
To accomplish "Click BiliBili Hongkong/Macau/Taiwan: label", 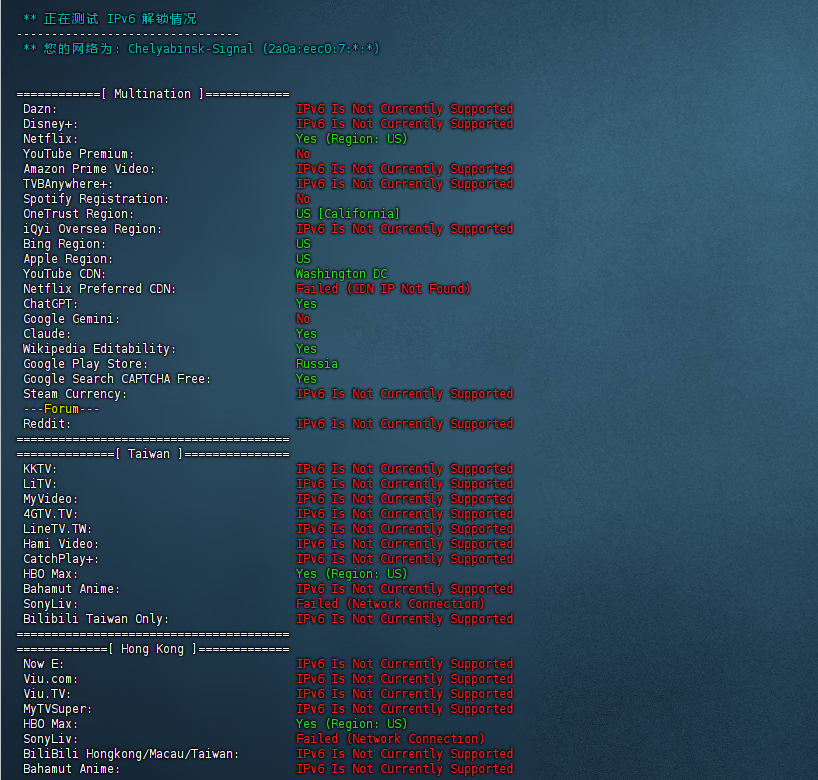I will click(131, 754).
